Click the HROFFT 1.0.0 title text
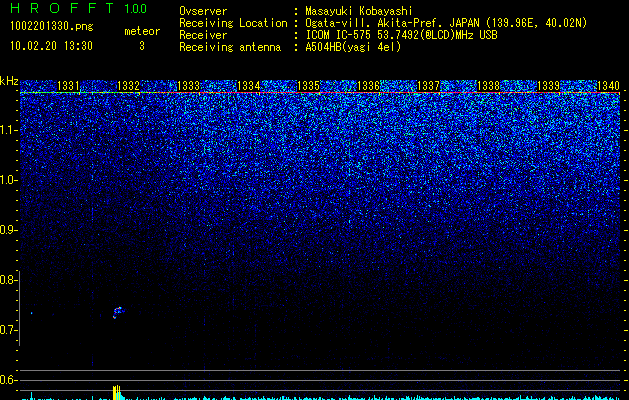This screenshot has width=629, height=400. (x=79, y=8)
